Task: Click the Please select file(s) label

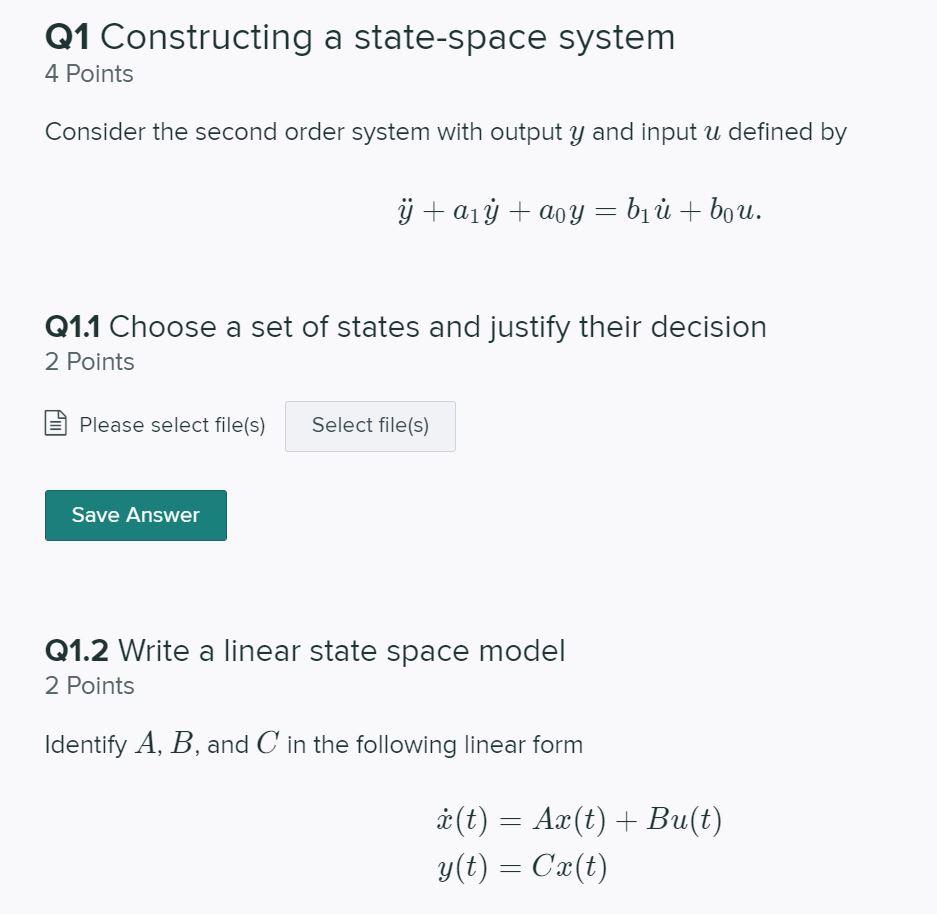Action: pos(172,425)
